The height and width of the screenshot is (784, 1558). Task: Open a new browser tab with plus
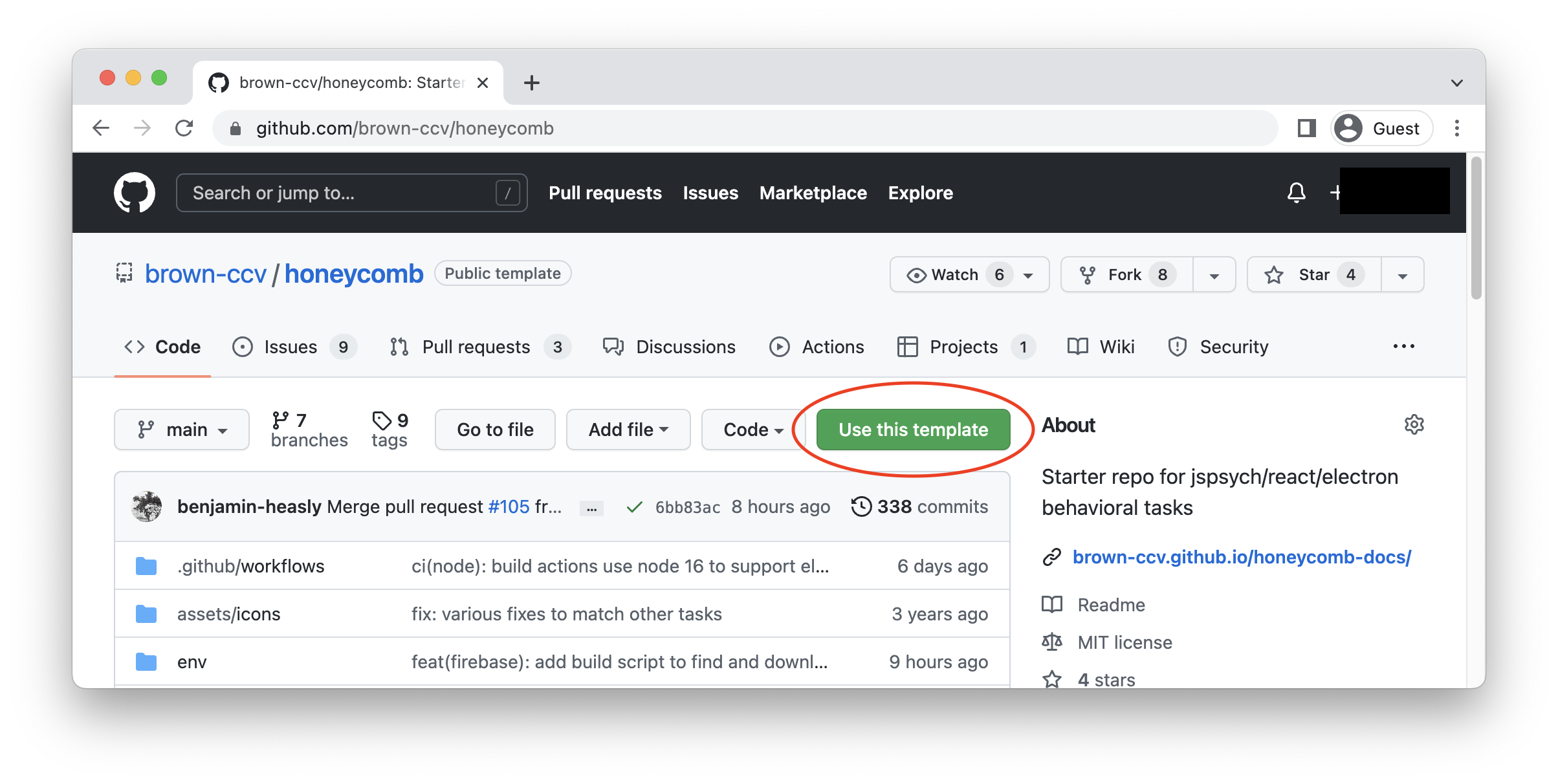(x=532, y=83)
